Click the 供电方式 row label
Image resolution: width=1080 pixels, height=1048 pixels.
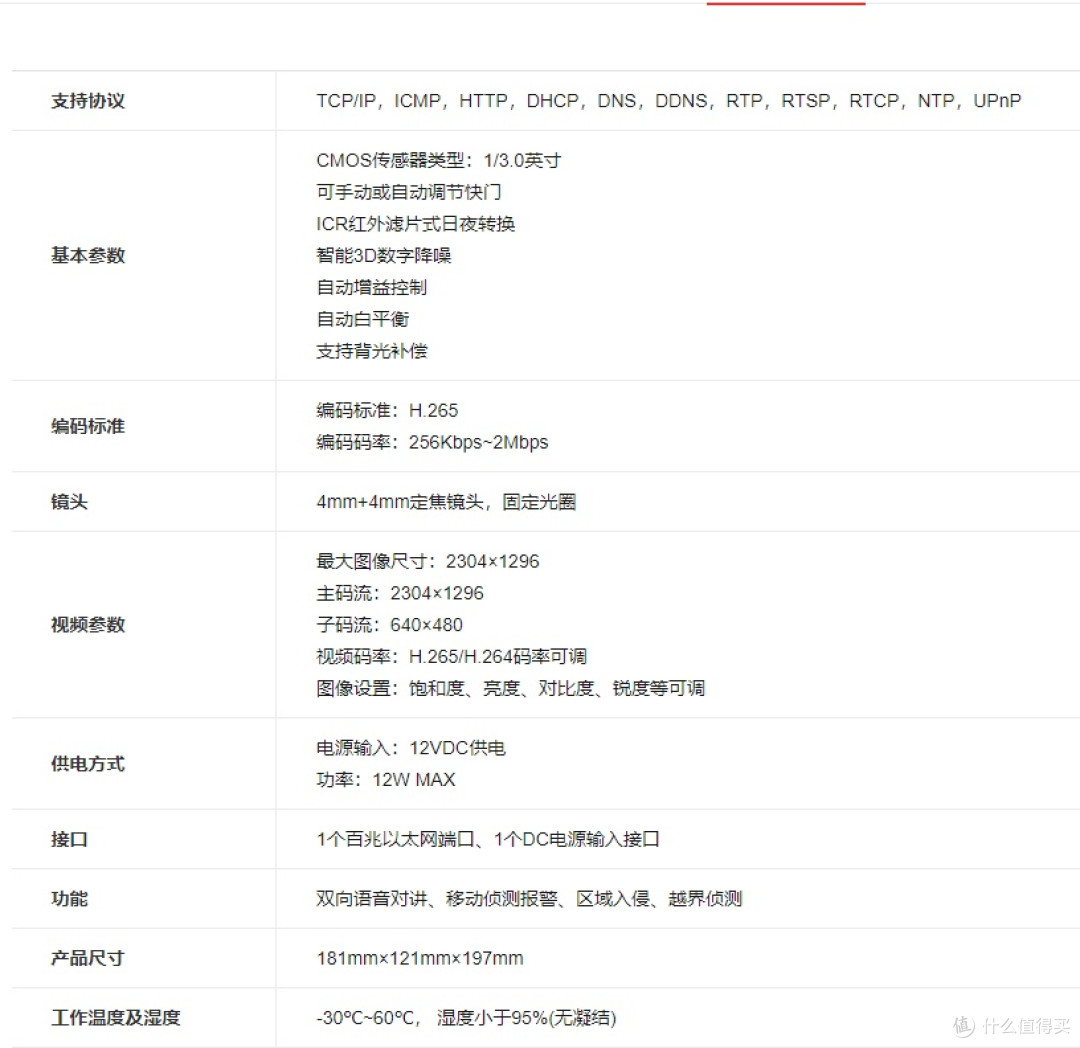(x=87, y=764)
